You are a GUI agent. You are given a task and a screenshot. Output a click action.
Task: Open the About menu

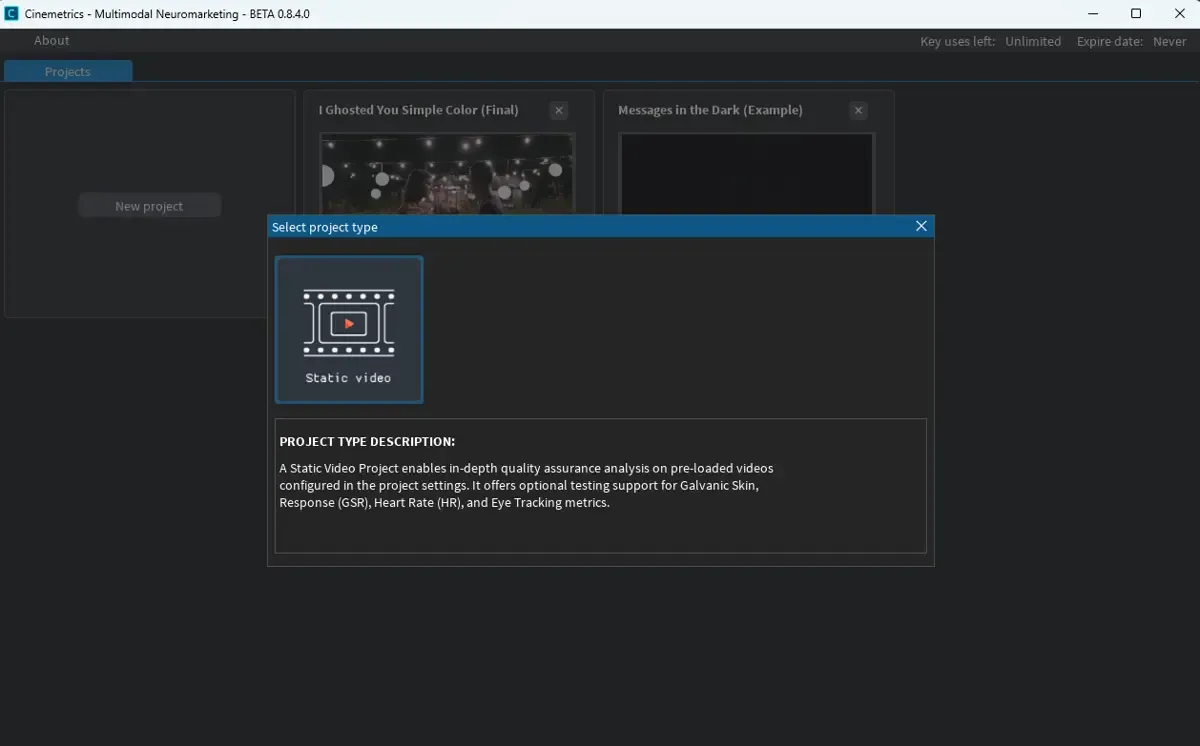[51, 40]
